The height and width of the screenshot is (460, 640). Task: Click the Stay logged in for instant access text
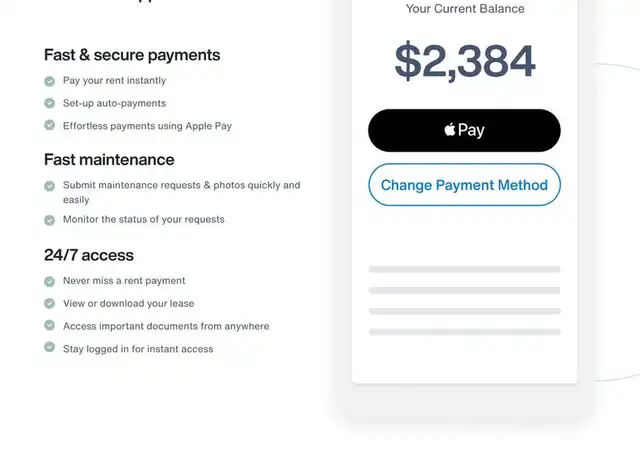[x=138, y=349]
